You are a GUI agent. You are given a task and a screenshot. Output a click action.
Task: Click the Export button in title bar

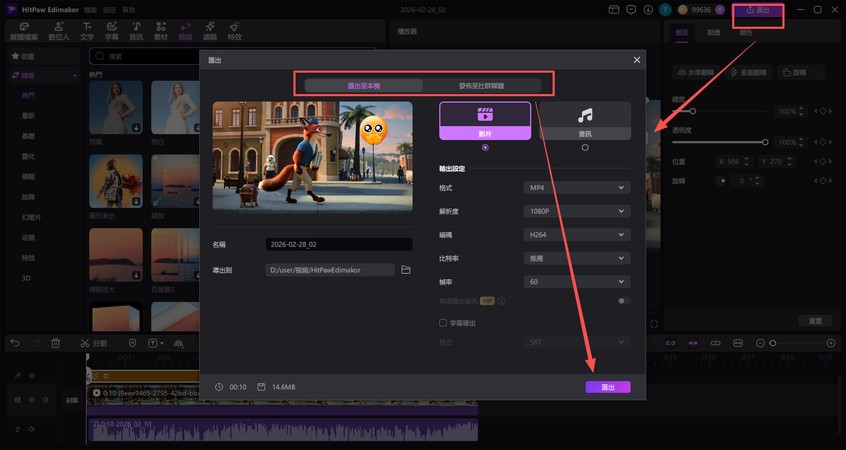tap(758, 10)
